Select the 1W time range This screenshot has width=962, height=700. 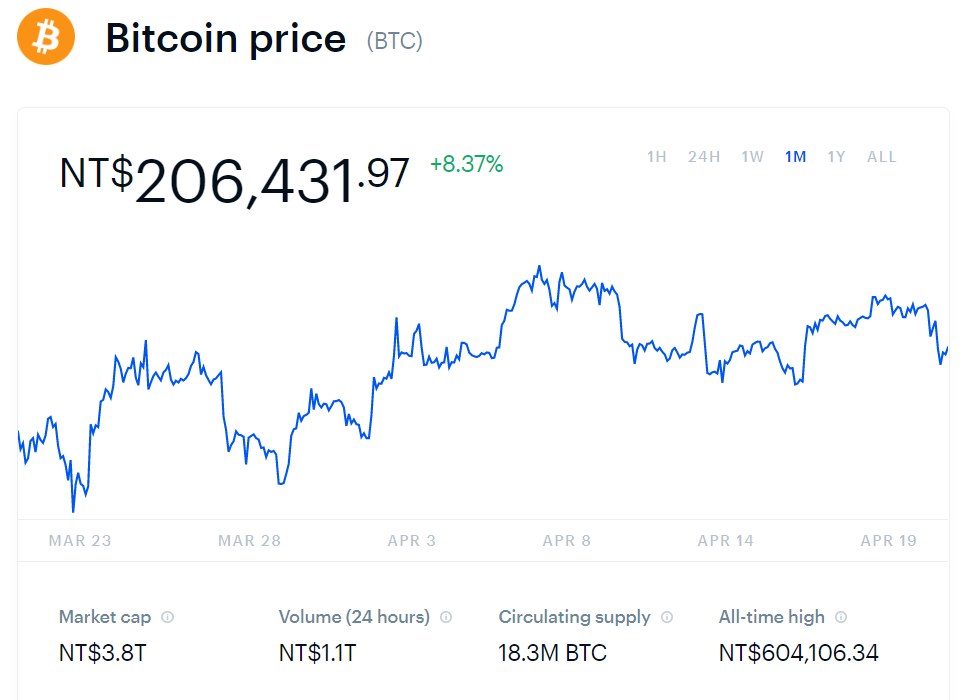click(x=752, y=157)
